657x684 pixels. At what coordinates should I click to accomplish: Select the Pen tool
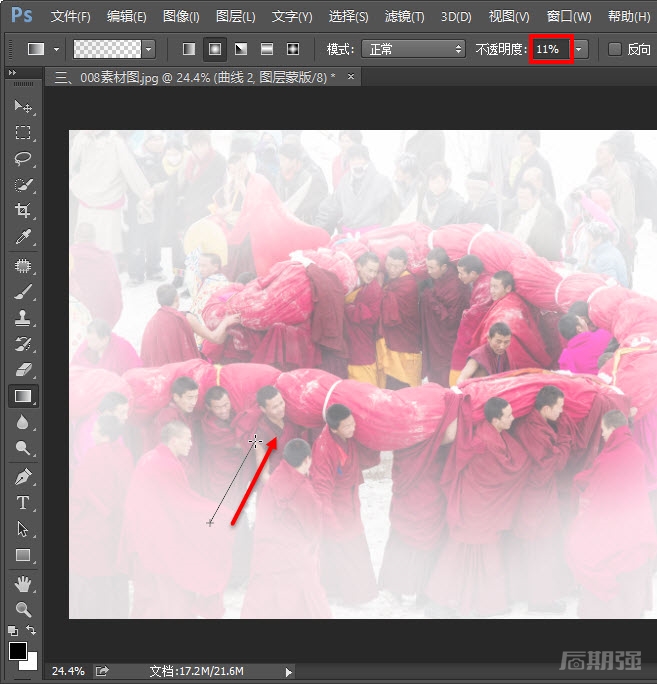(x=23, y=477)
